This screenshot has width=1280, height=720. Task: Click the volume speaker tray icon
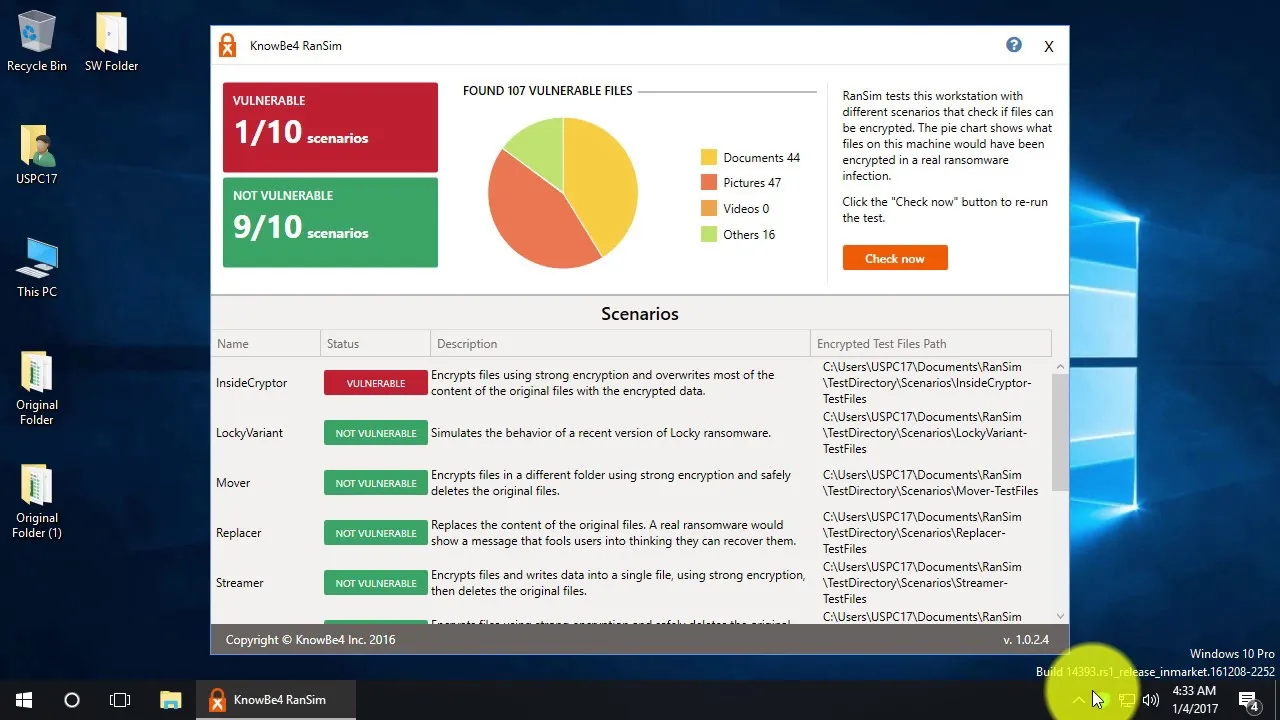(x=1151, y=700)
